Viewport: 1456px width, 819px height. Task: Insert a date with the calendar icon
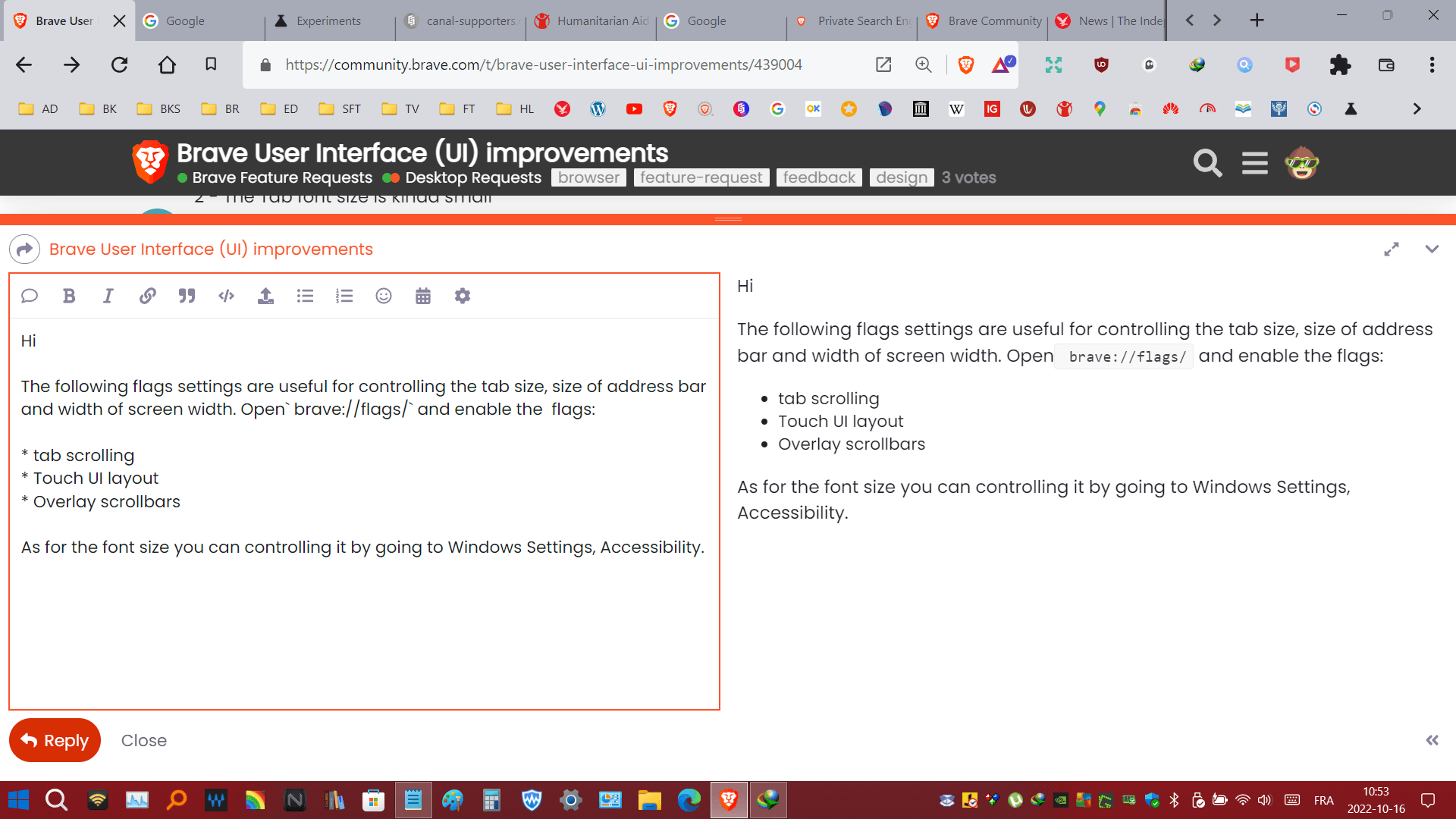click(423, 296)
